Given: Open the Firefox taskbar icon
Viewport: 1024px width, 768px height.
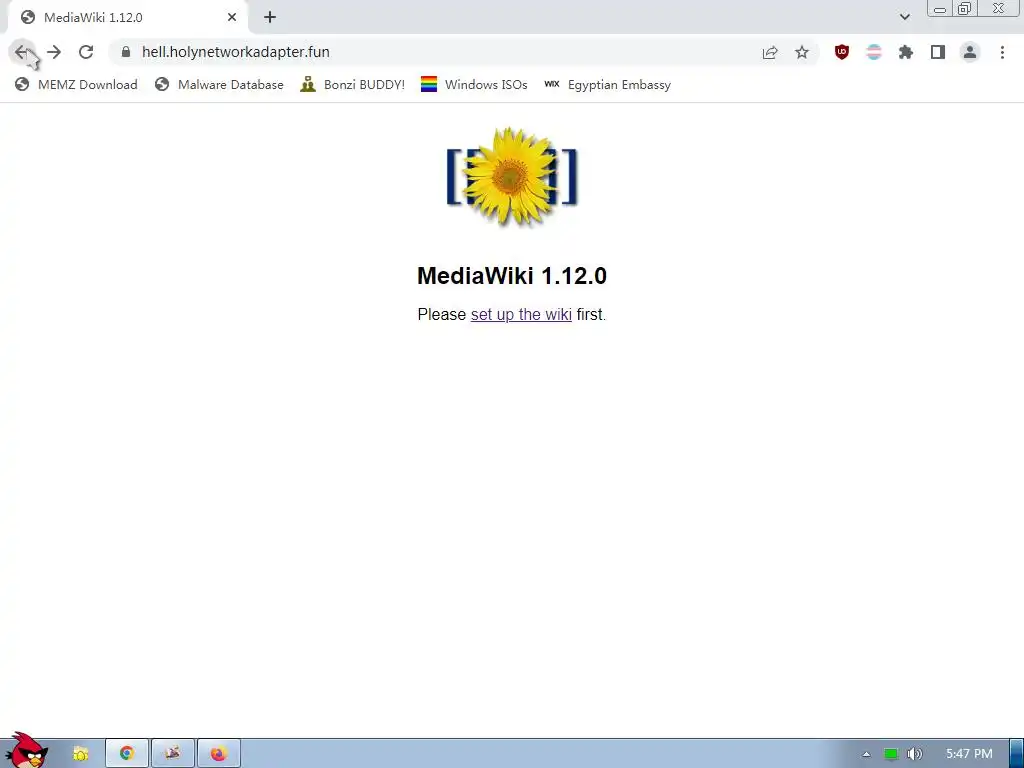Looking at the screenshot, I should (218, 754).
